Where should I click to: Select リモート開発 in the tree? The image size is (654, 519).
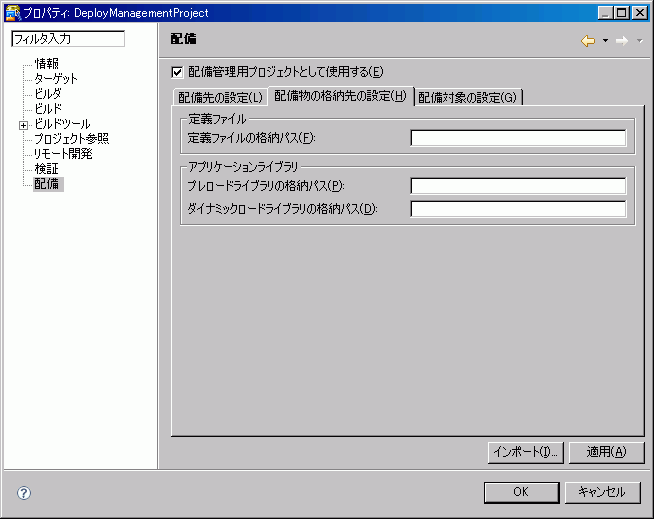point(63,154)
